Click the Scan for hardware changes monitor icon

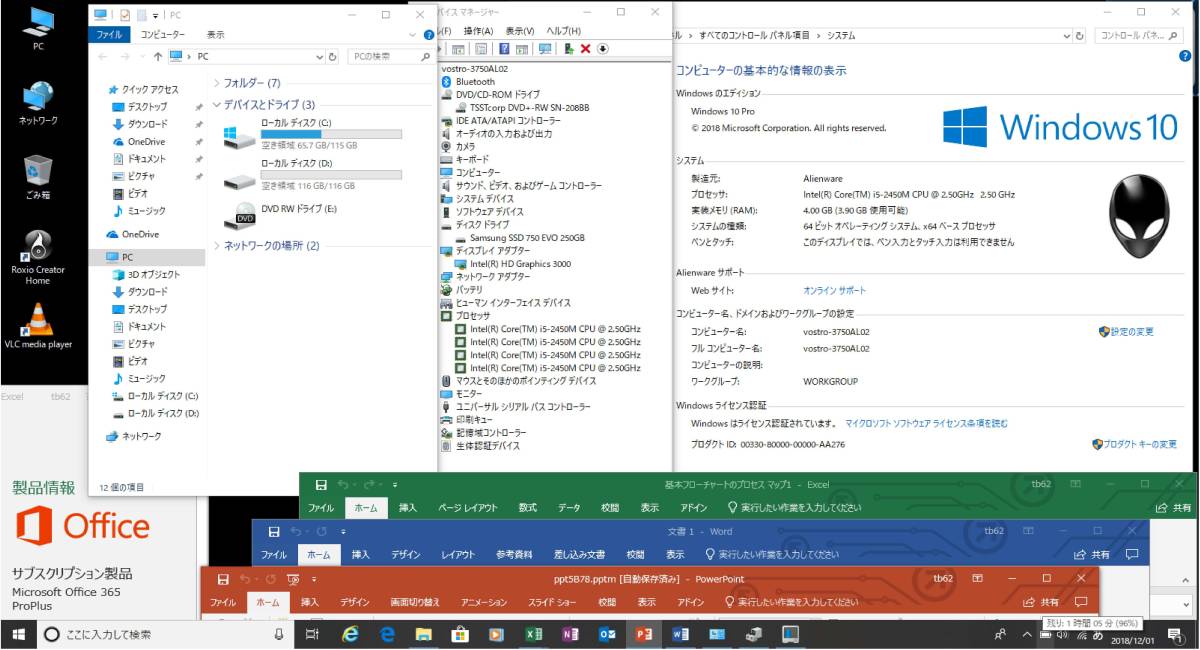[545, 49]
